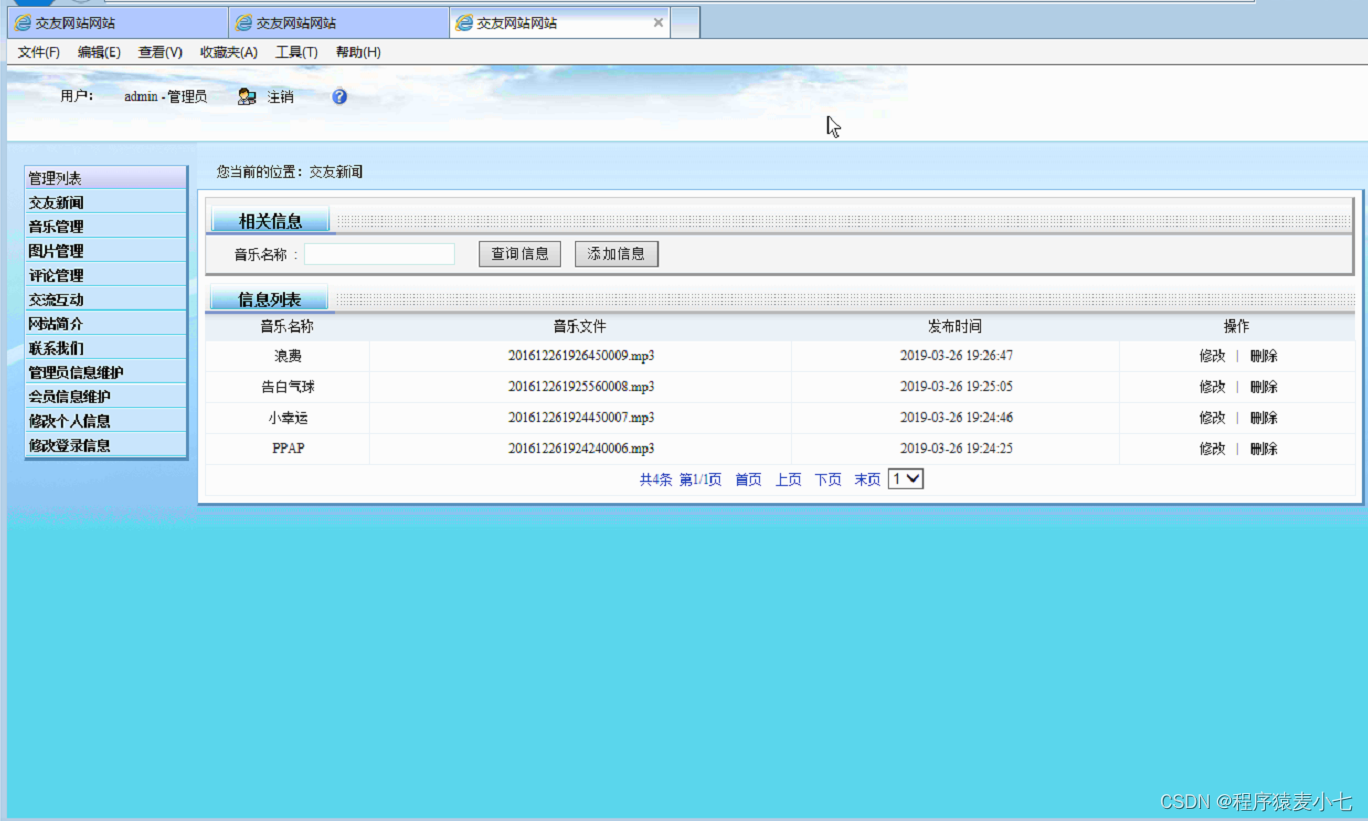The width and height of the screenshot is (1368, 821).
Task: Open a new blank browser tab
Action: pyautogui.click(x=684, y=22)
